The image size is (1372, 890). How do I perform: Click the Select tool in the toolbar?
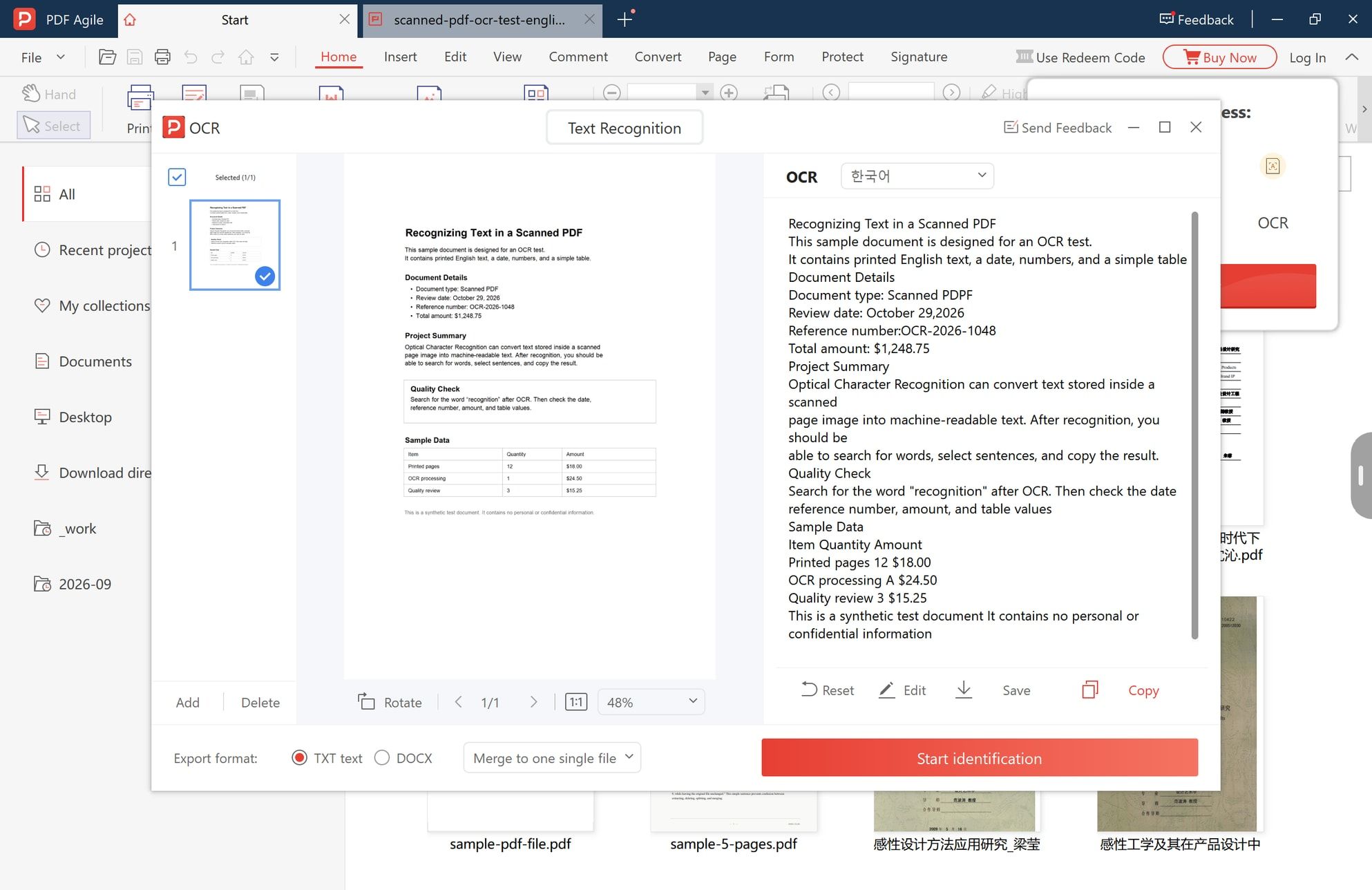tap(53, 126)
